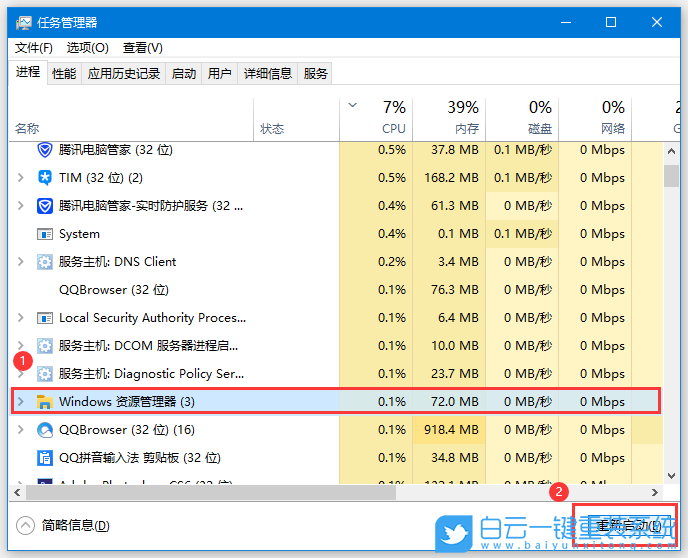Click the Windows 资源管理器 folder icon
This screenshot has width=688, height=558.
tap(44, 402)
